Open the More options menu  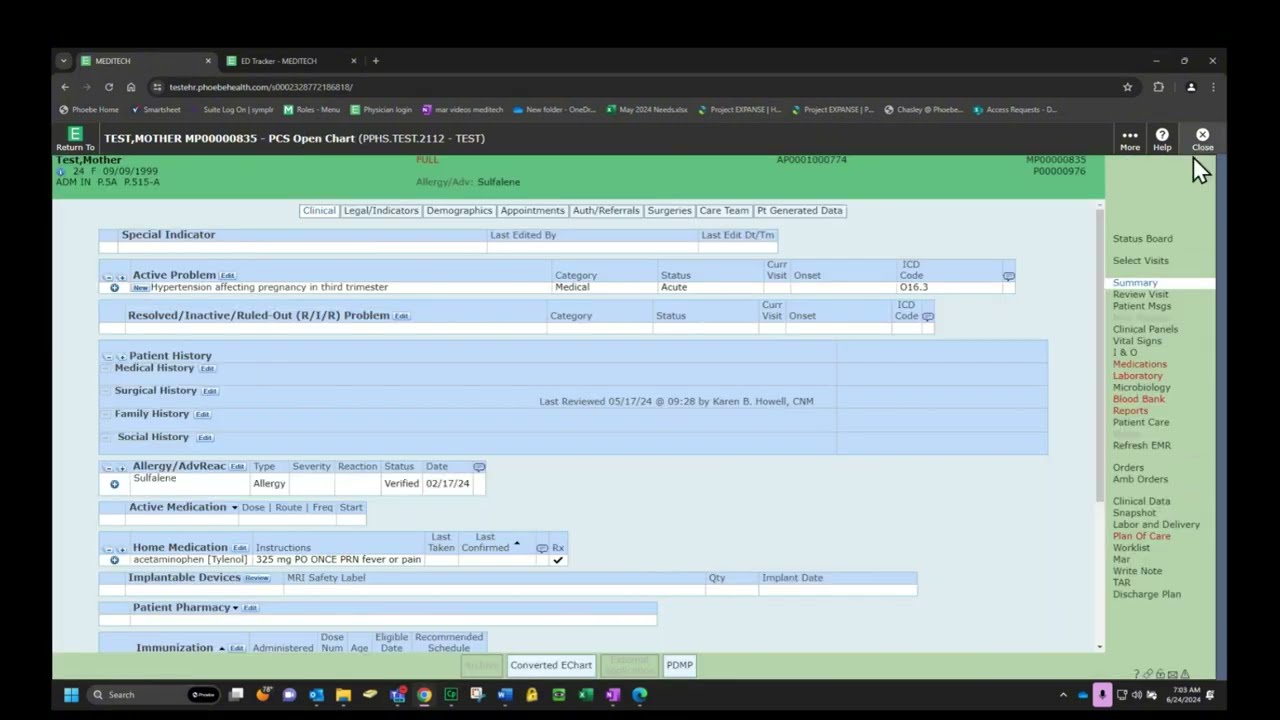[1129, 139]
